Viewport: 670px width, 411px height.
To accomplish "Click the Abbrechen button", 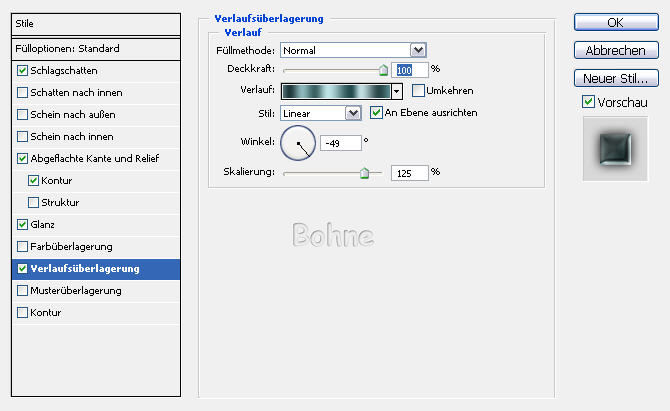I will [x=615, y=50].
